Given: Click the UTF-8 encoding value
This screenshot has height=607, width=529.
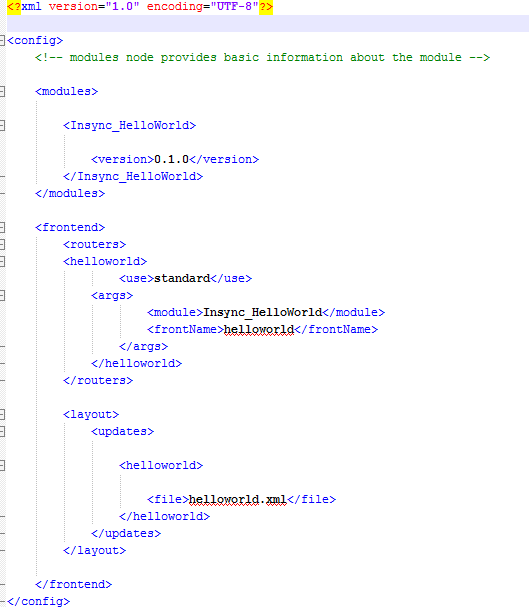Looking at the screenshot, I should pyautogui.click(x=234, y=7).
